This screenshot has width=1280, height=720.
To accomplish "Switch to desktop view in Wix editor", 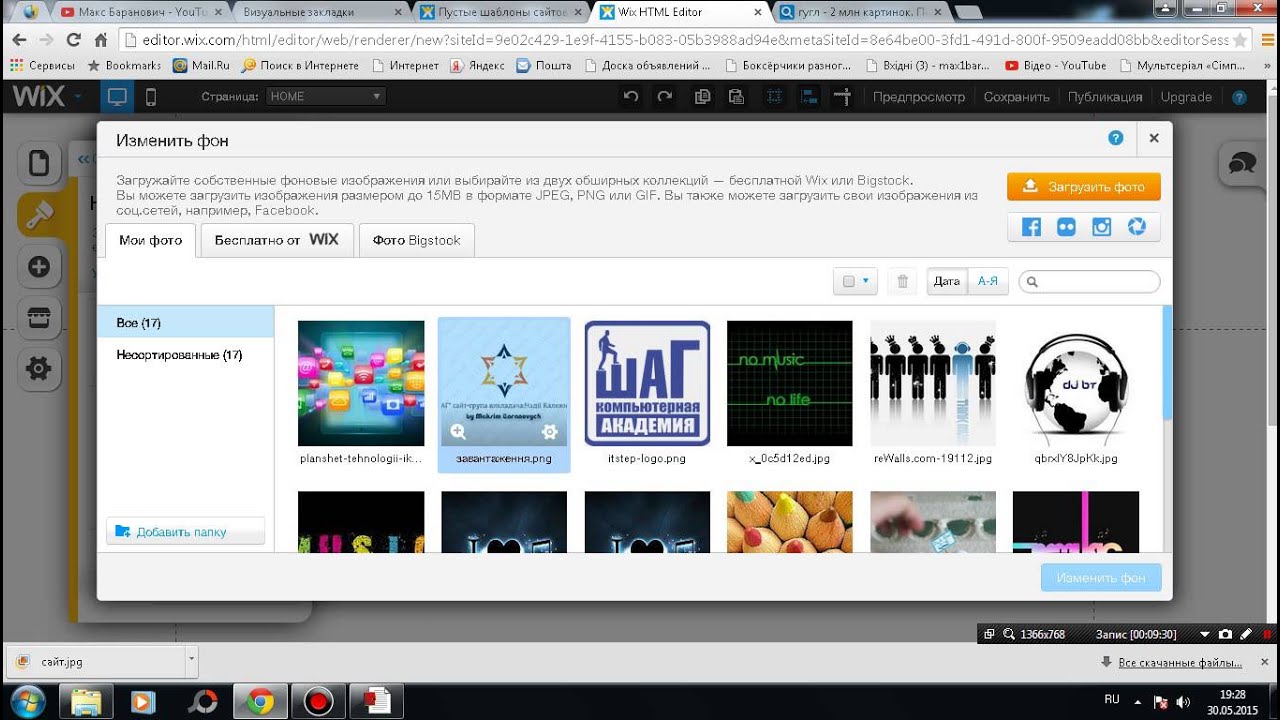I will [117, 97].
